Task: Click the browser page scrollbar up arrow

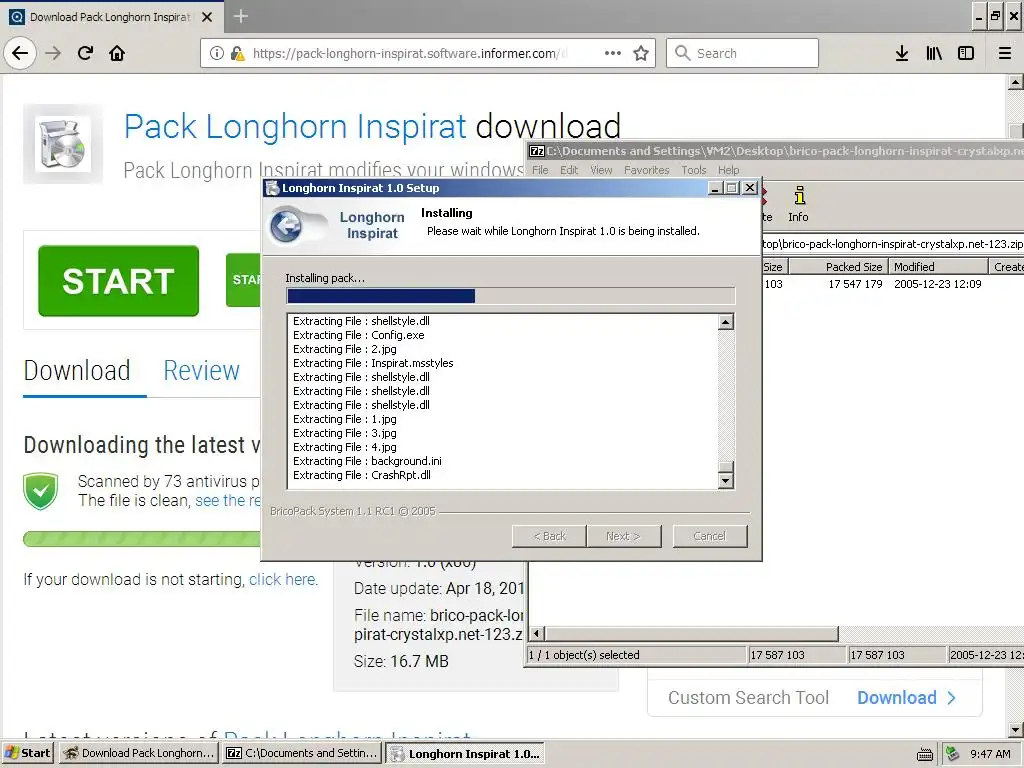Action: pos(1016,82)
